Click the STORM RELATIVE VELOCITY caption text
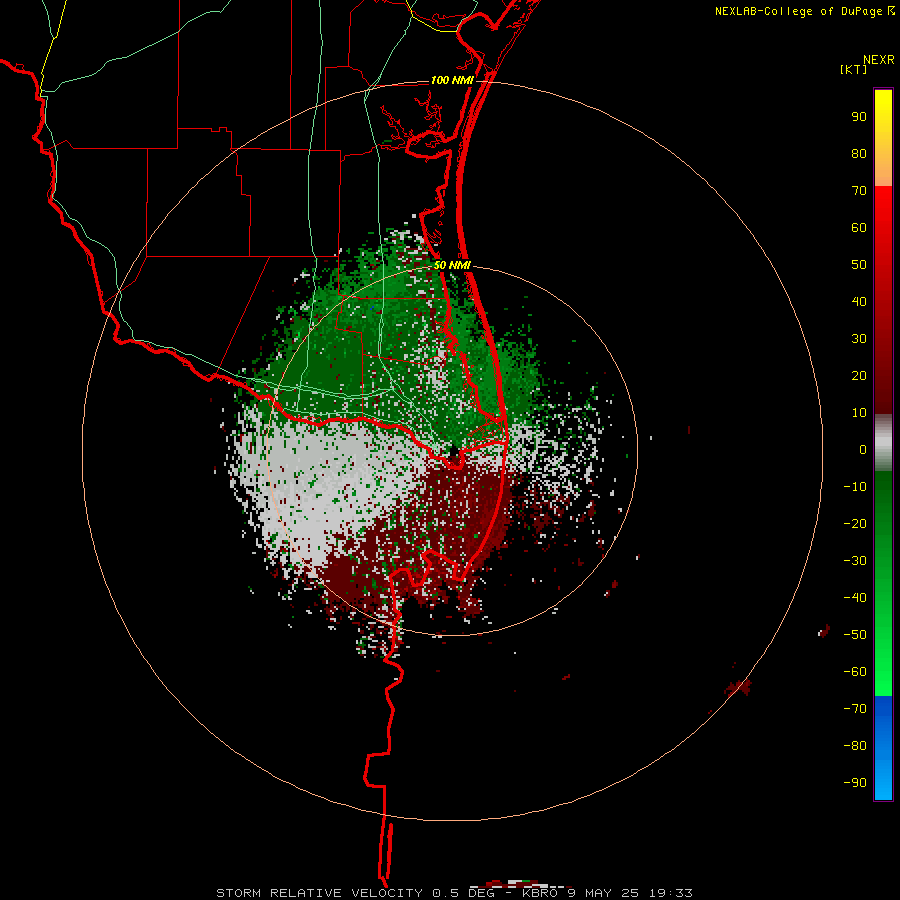 tap(321, 893)
